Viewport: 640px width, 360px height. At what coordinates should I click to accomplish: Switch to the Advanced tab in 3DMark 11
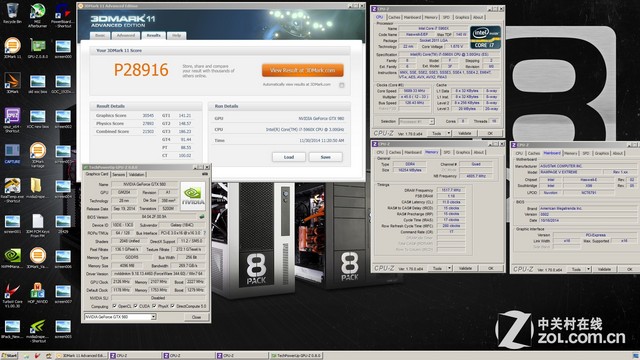coord(126,36)
